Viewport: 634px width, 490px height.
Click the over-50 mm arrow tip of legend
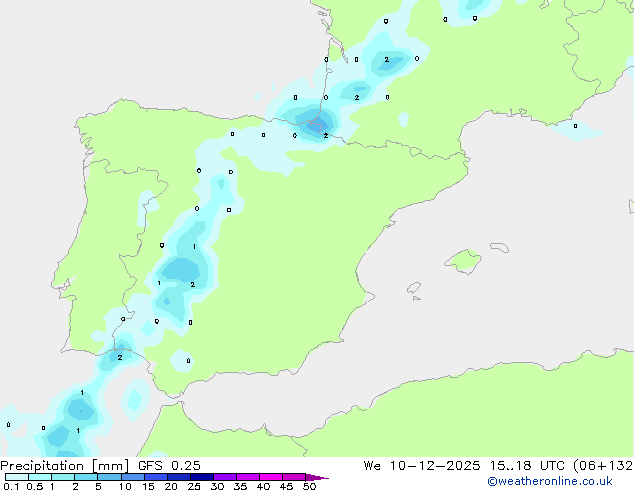317,477
